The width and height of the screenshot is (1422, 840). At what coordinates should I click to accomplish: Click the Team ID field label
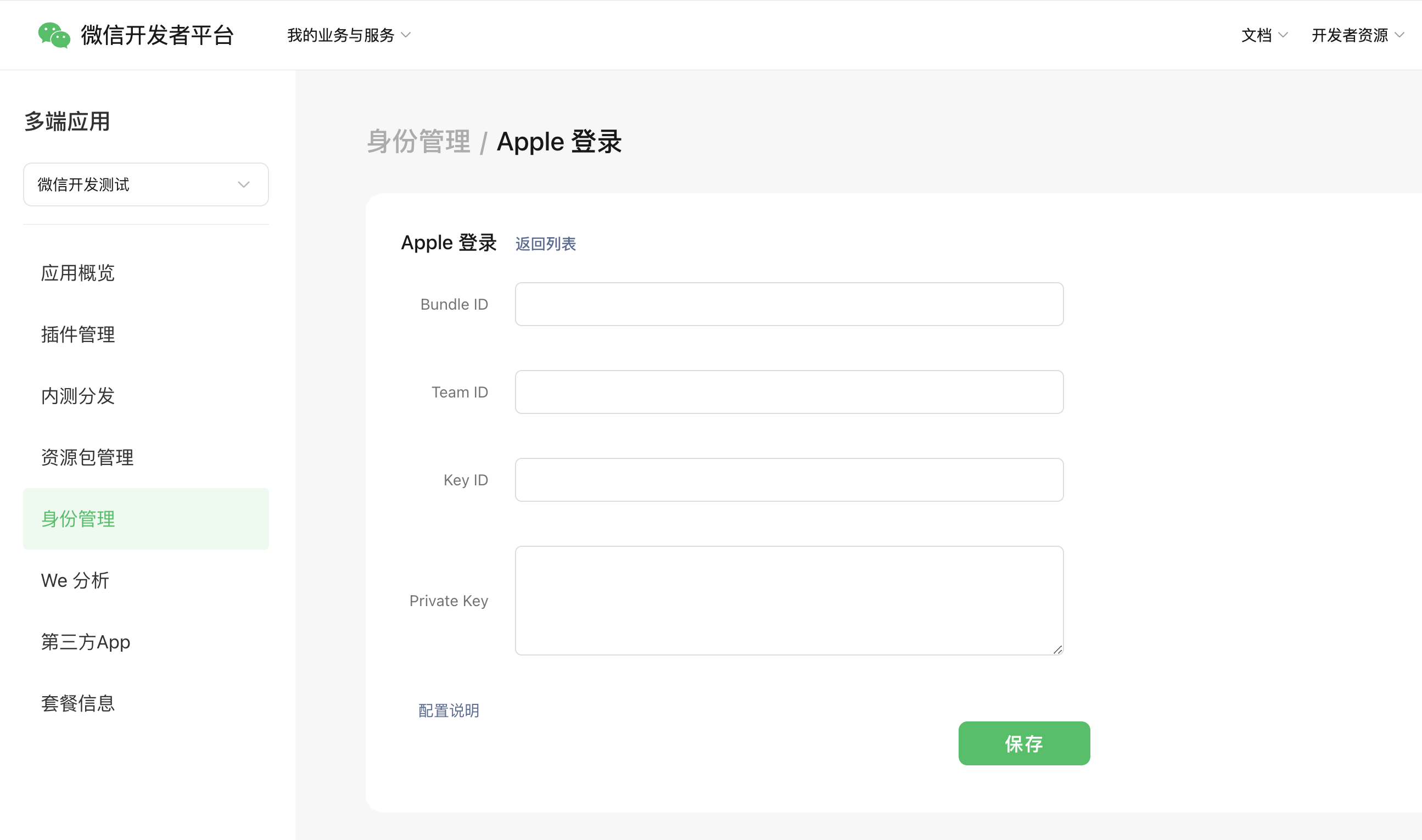tap(460, 391)
